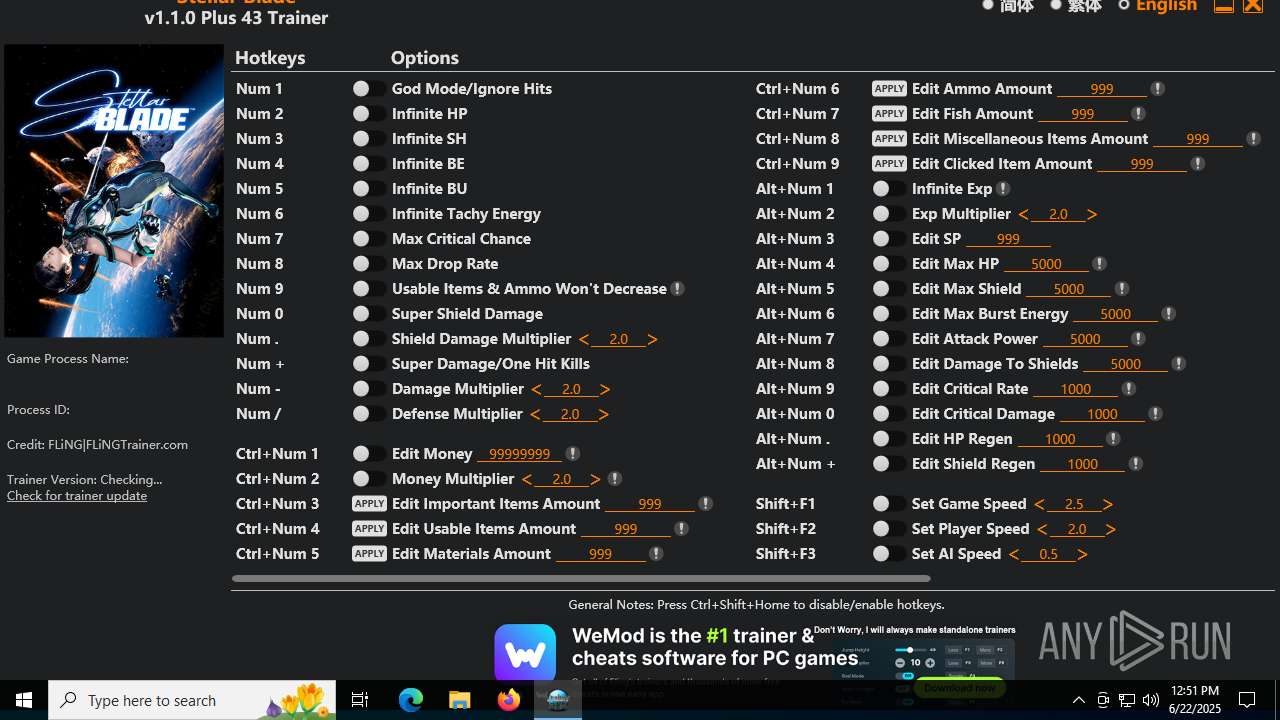Viewport: 1280px width, 720px height.
Task: Click info icon next to Edit HP Regen
Action: pyautogui.click(x=1113, y=439)
